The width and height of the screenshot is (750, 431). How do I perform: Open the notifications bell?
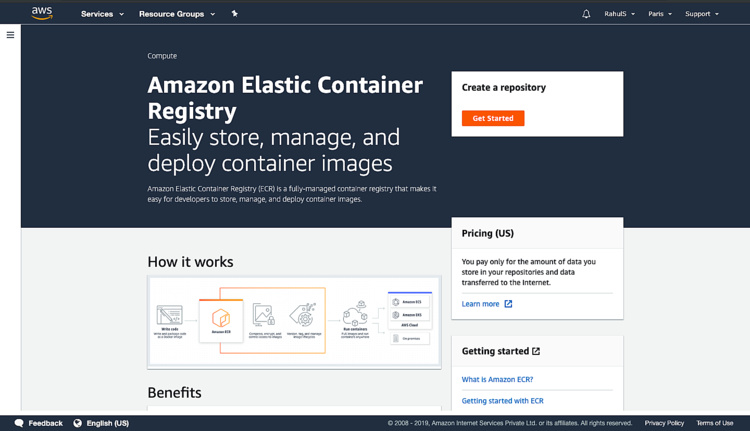pos(586,14)
